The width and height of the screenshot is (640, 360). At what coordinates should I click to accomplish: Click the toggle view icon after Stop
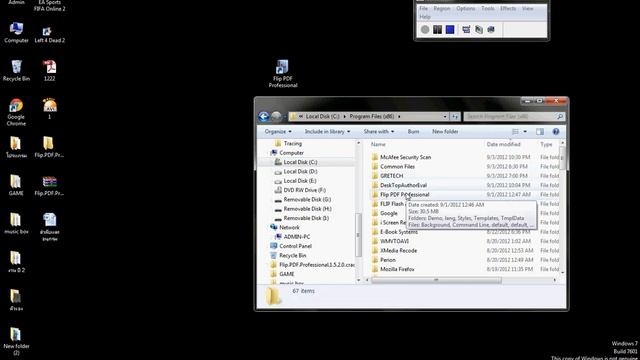pos(466,29)
